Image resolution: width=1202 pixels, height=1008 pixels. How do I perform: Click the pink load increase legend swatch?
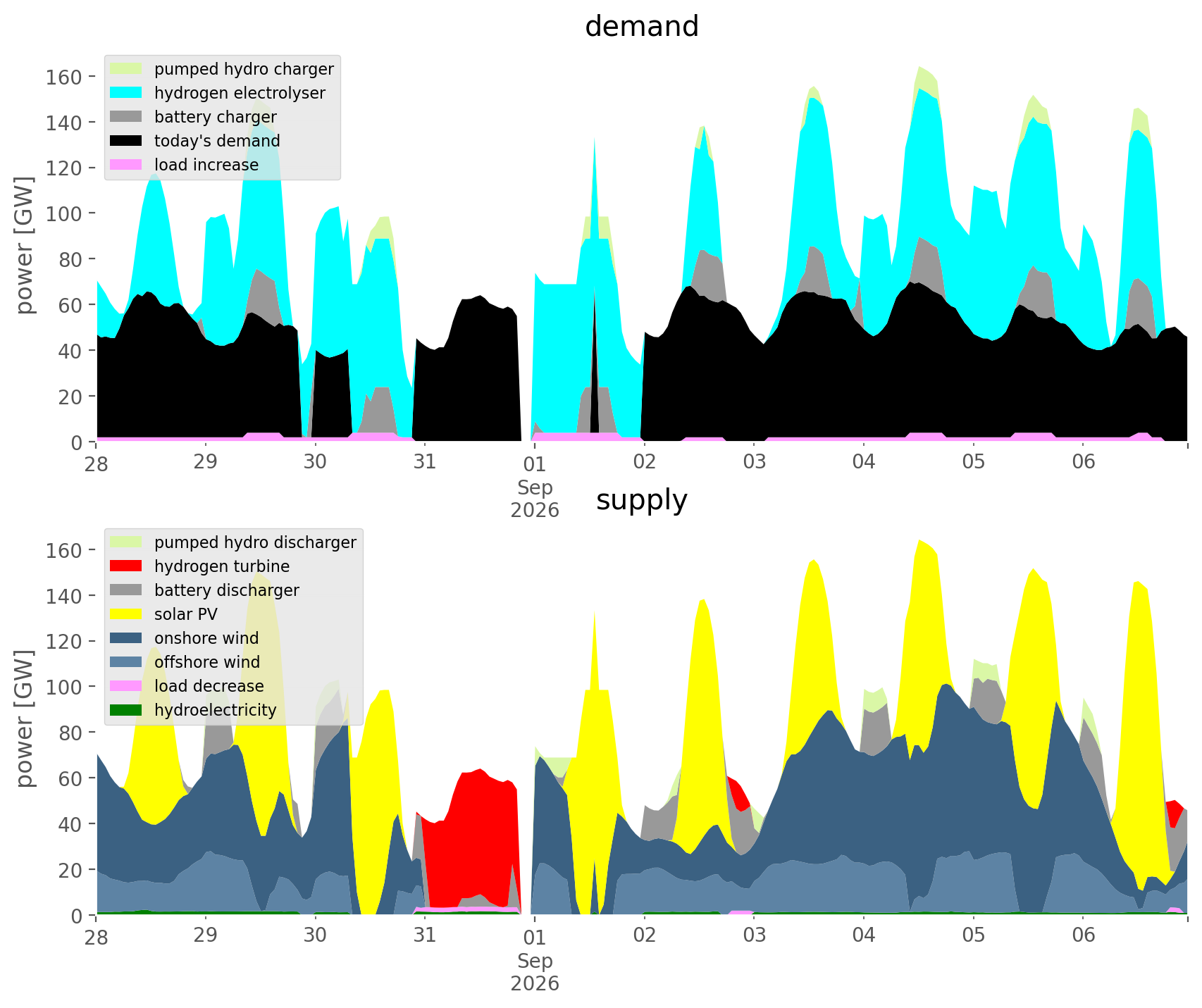(127, 165)
